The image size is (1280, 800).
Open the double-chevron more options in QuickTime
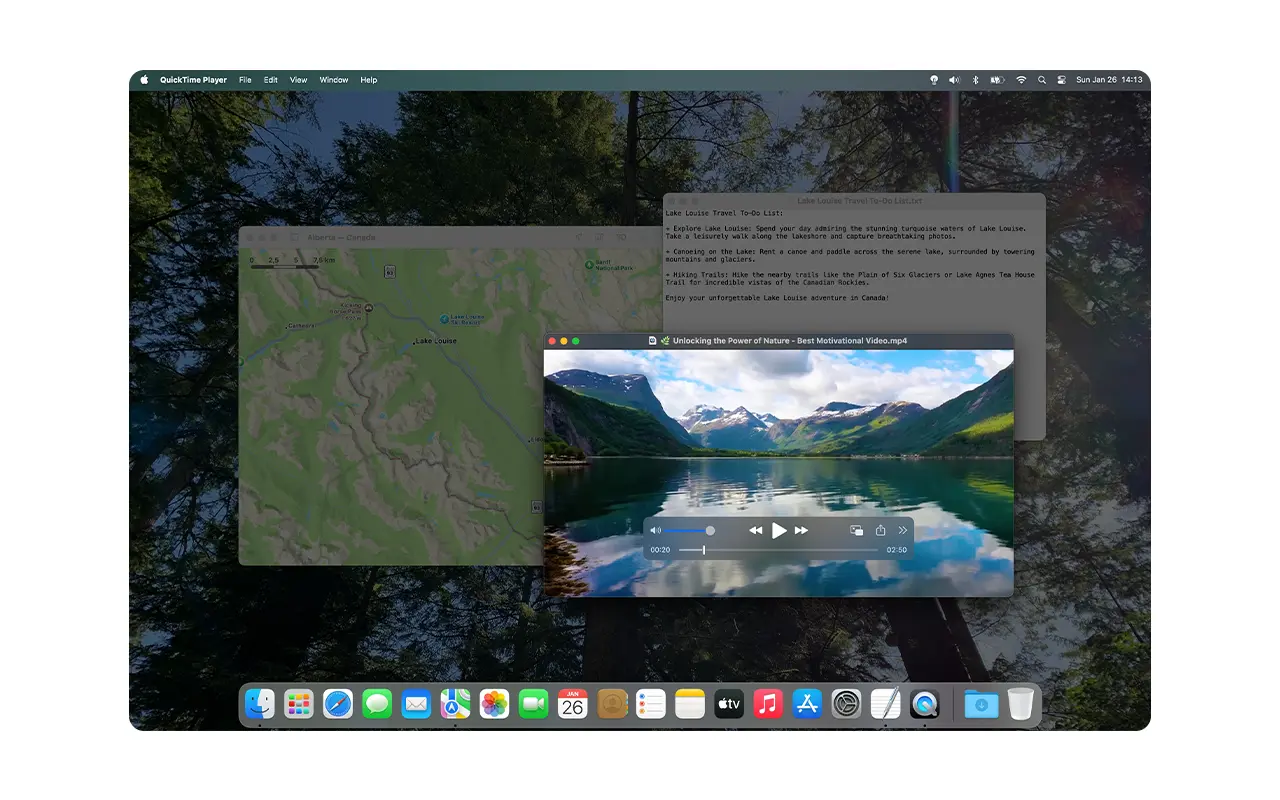(903, 531)
